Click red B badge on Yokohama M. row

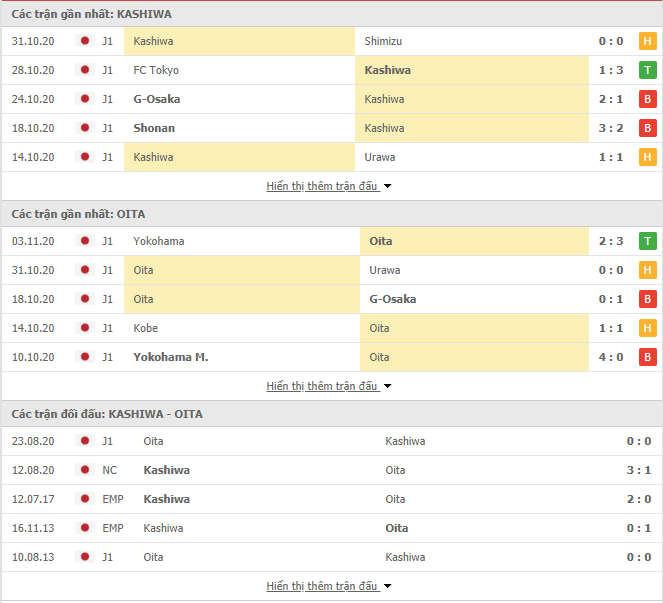tap(647, 357)
